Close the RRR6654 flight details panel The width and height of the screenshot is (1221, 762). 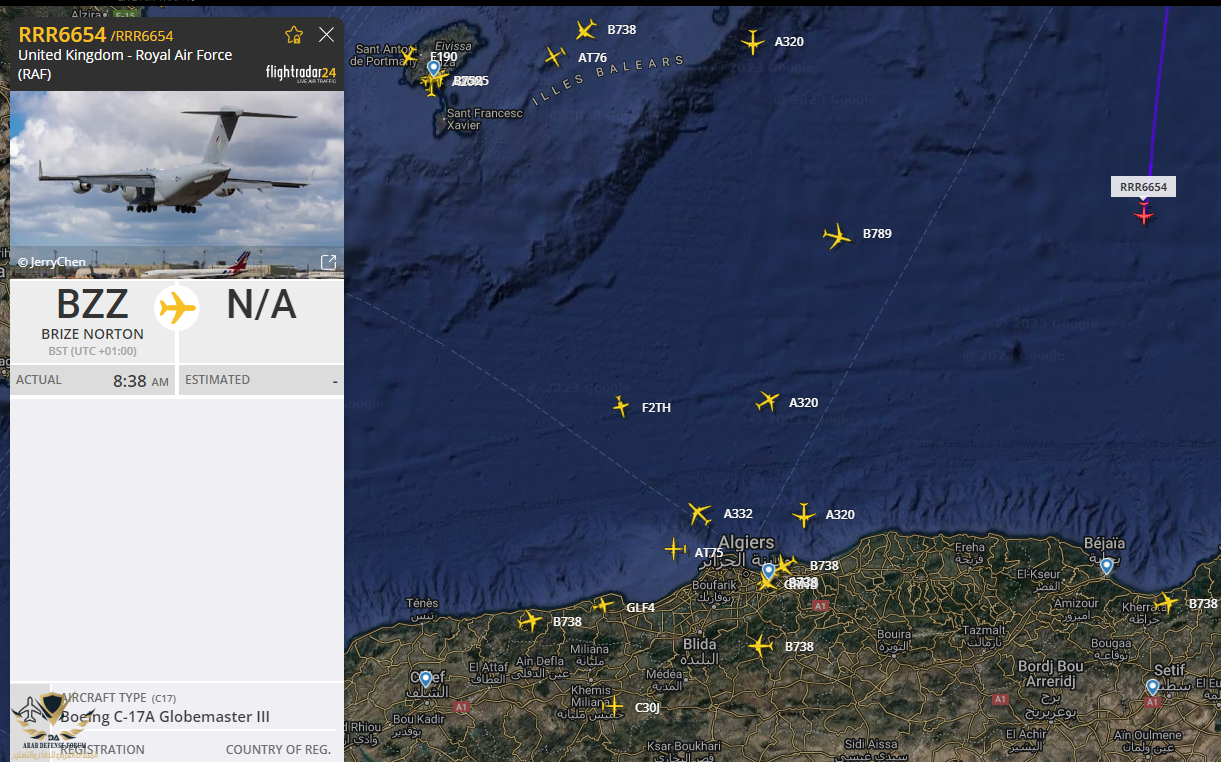pyautogui.click(x=326, y=35)
